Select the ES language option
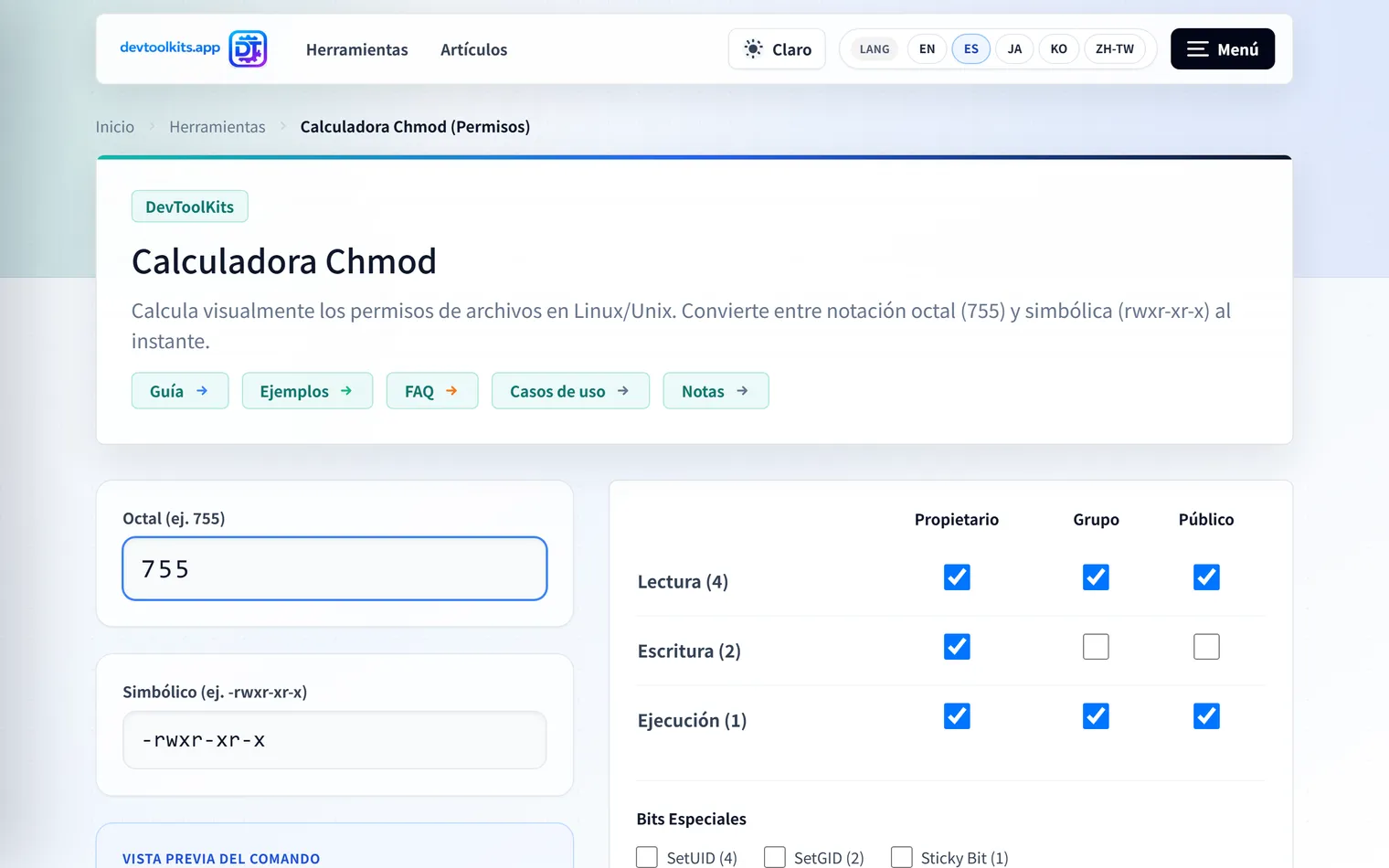The width and height of the screenshot is (1389, 868). (x=971, y=49)
